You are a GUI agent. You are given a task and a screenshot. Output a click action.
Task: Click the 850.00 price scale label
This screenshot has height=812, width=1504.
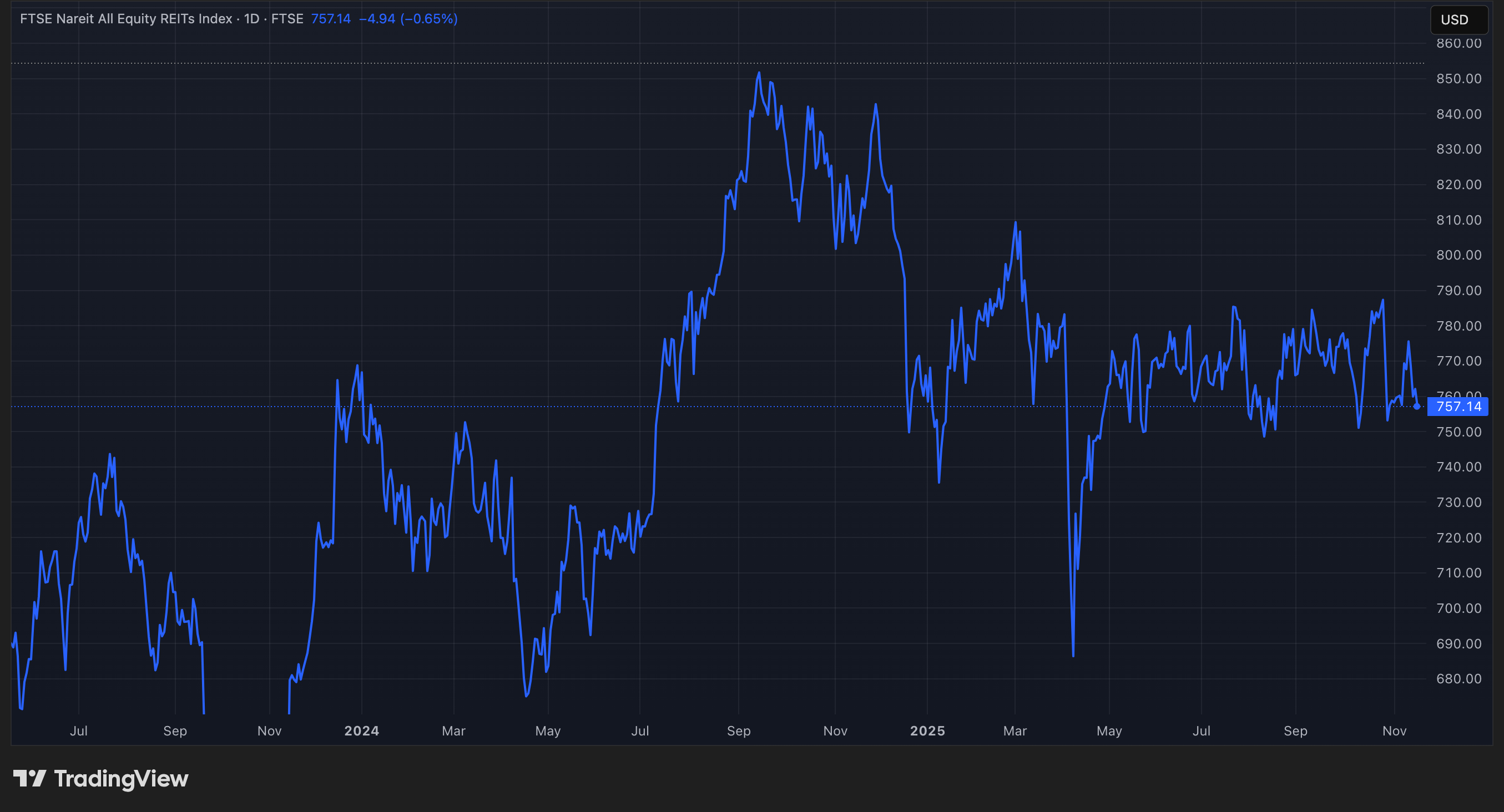pyautogui.click(x=1458, y=79)
